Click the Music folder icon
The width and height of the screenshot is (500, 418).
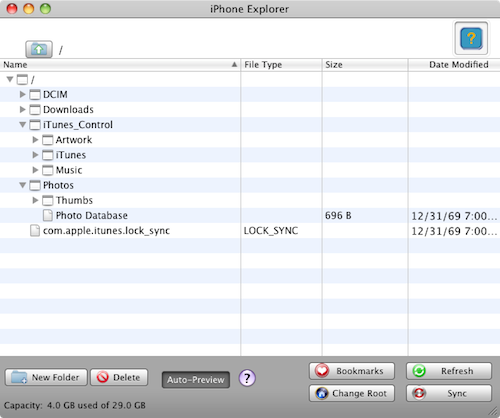pyautogui.click(x=48, y=170)
